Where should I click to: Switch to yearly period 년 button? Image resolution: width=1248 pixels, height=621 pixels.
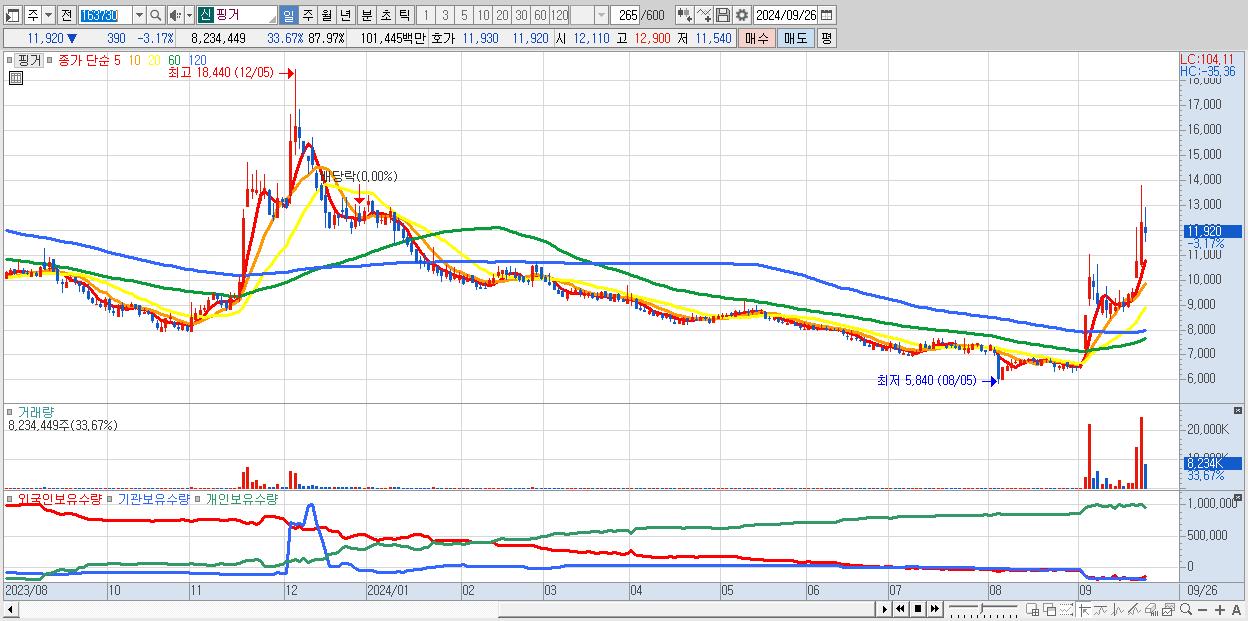coord(345,15)
